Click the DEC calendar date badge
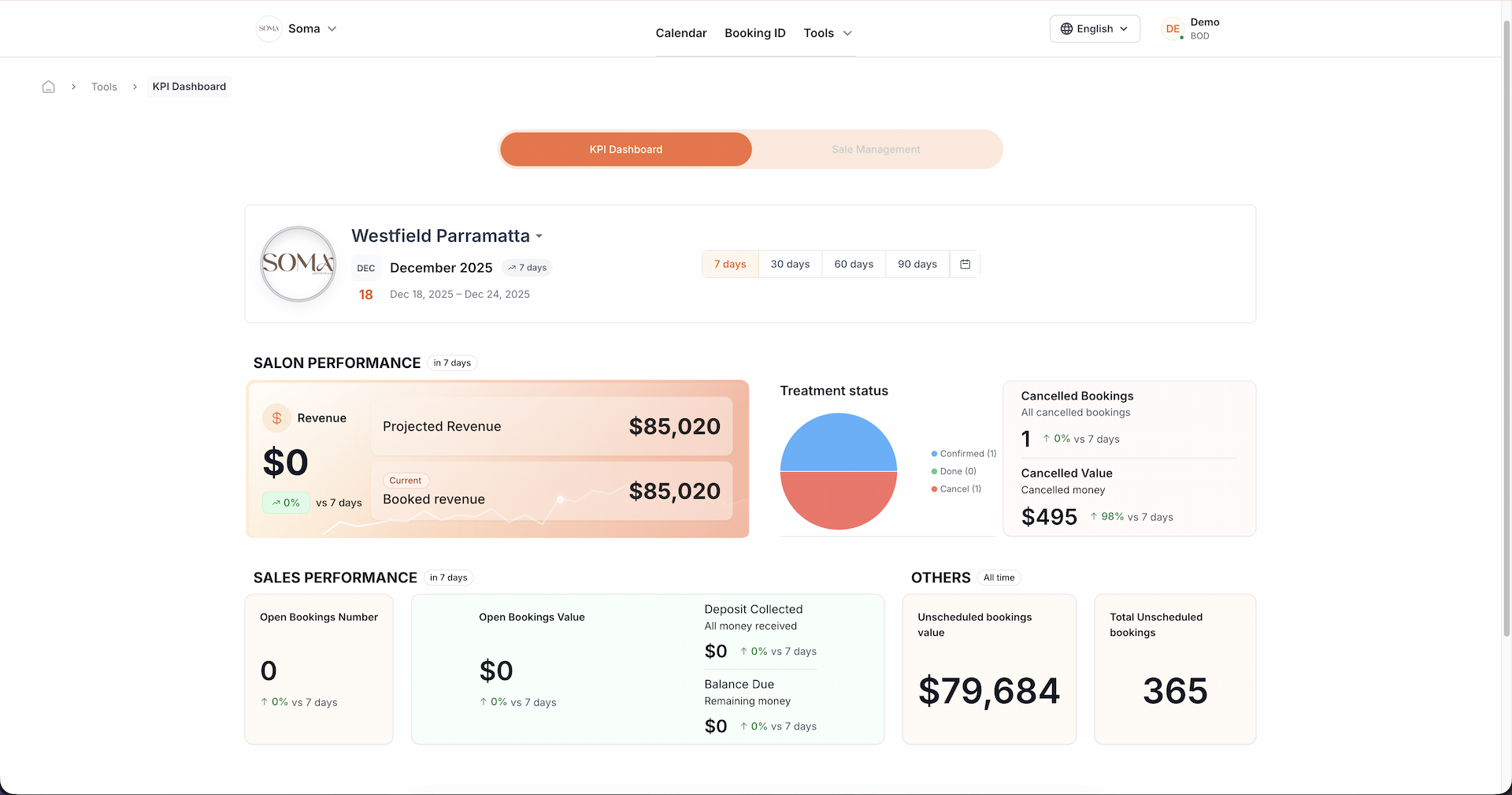1512x795 pixels. coord(366,268)
